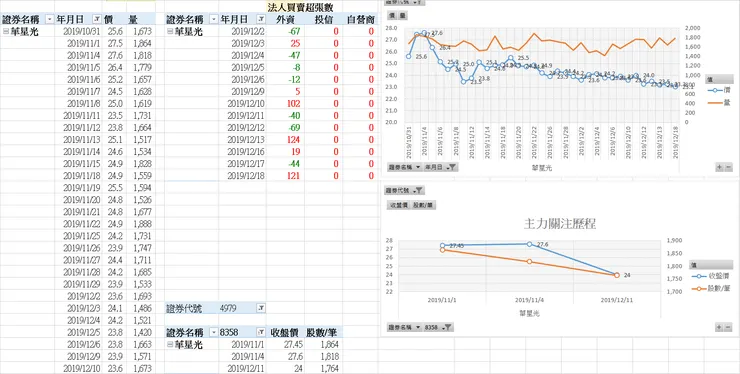Select the 投信 column header

click(x=323, y=19)
